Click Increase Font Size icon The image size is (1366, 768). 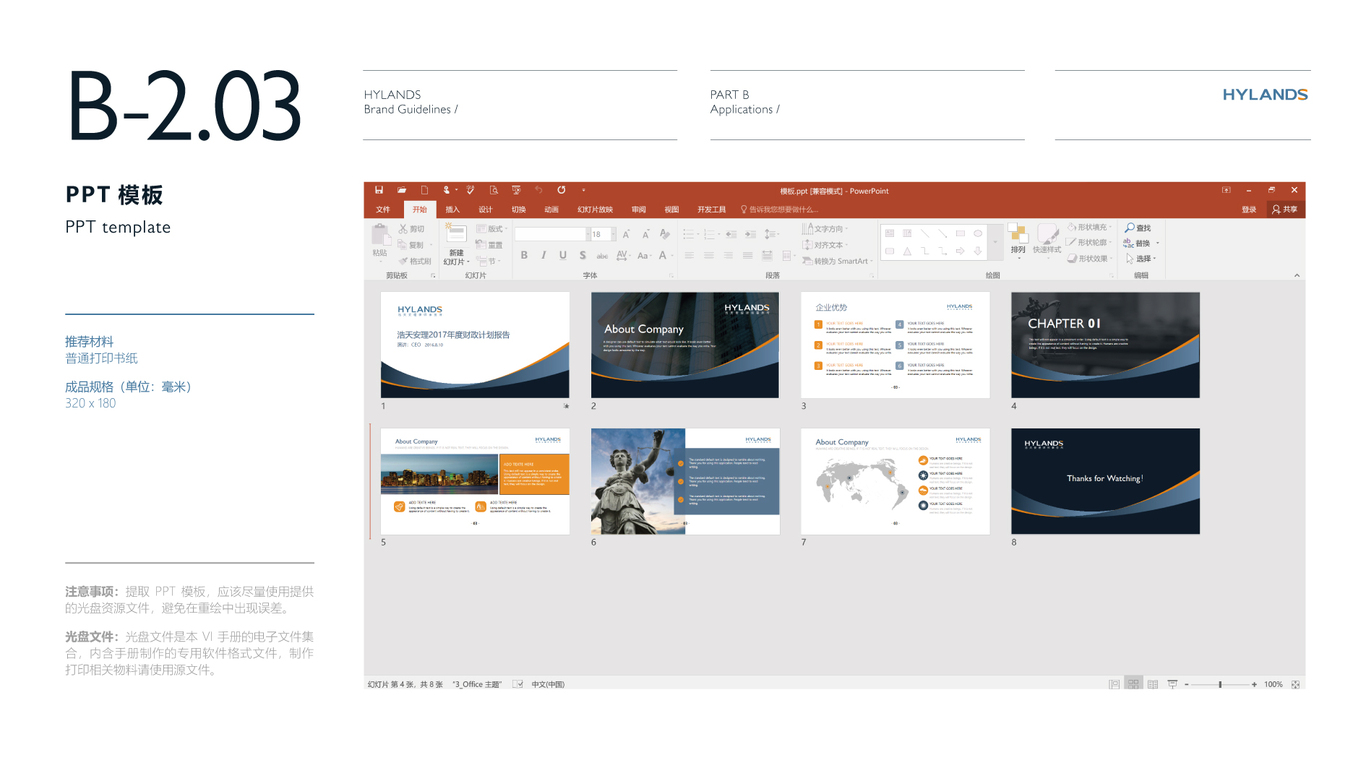(x=626, y=234)
